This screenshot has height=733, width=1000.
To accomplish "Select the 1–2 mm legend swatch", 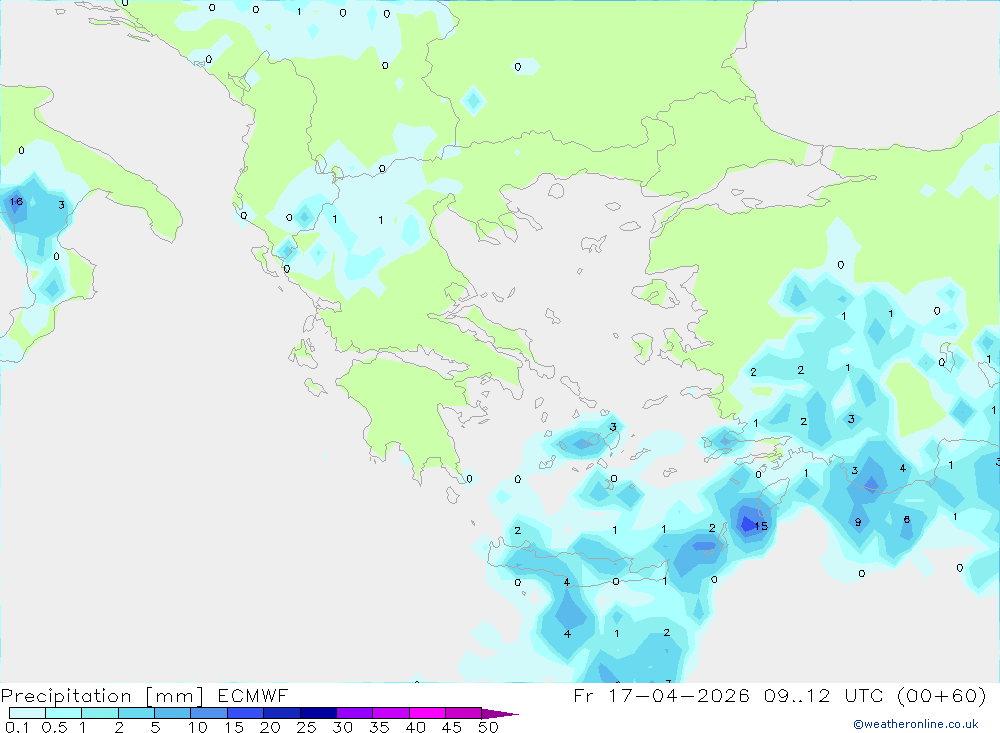I will pos(99,713).
